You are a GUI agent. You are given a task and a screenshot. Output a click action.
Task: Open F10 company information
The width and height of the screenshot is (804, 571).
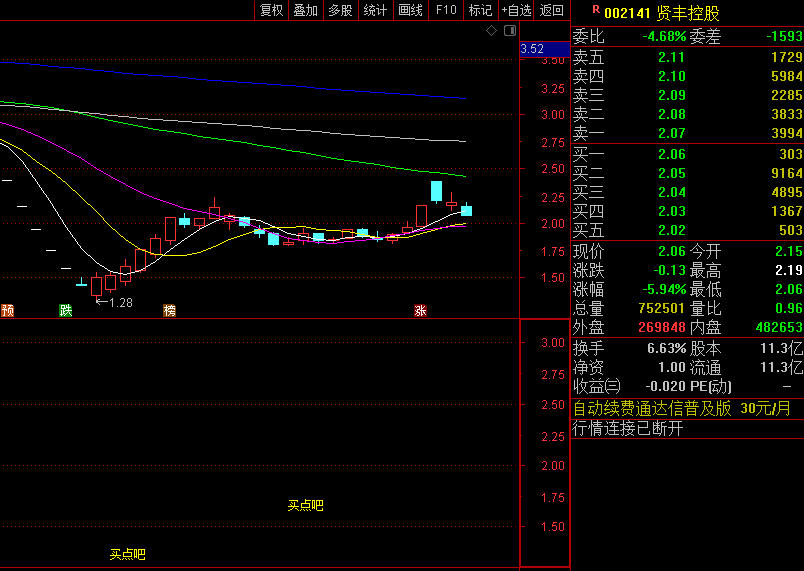coord(446,10)
